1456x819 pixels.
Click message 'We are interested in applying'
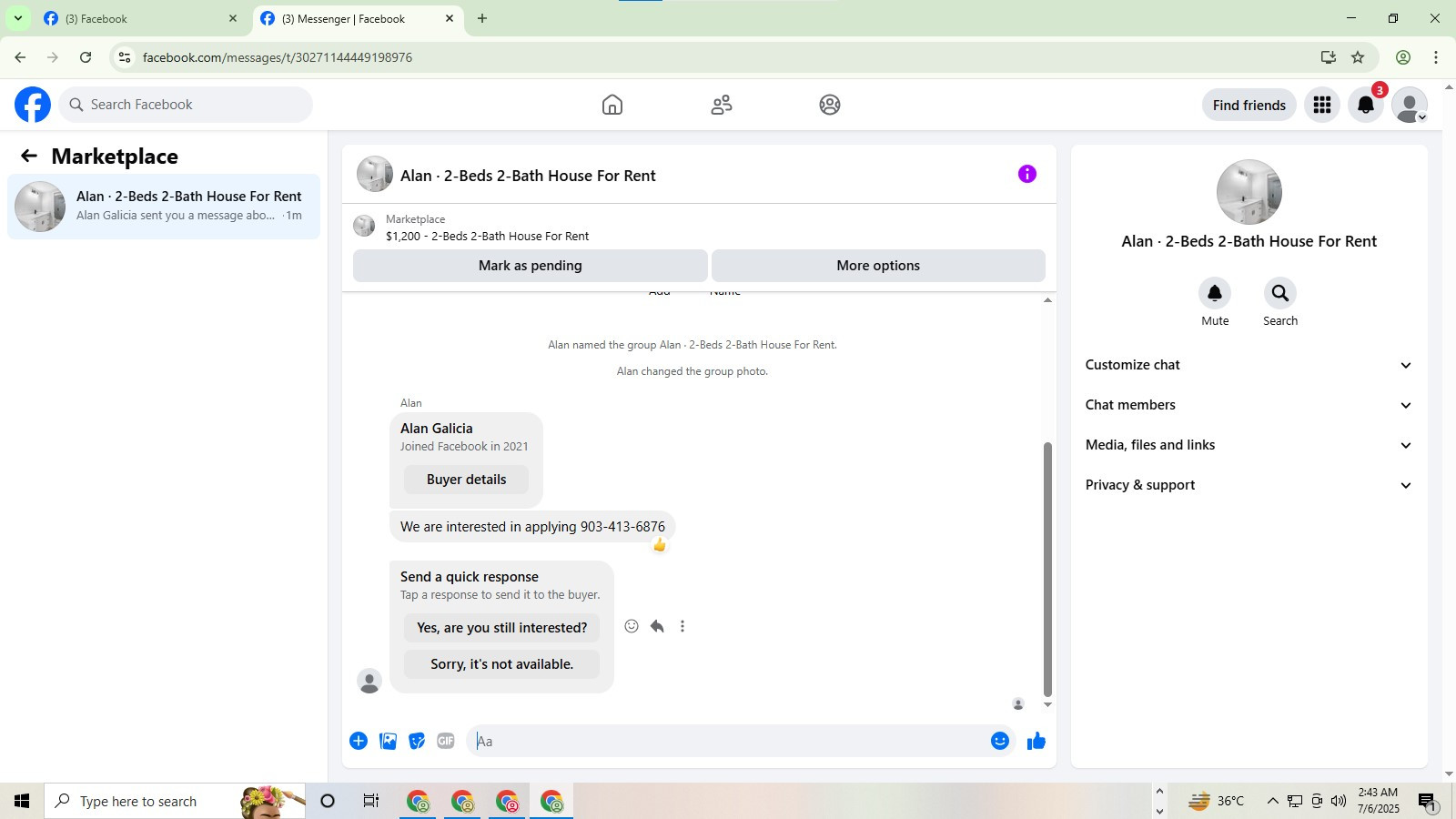coord(532,527)
